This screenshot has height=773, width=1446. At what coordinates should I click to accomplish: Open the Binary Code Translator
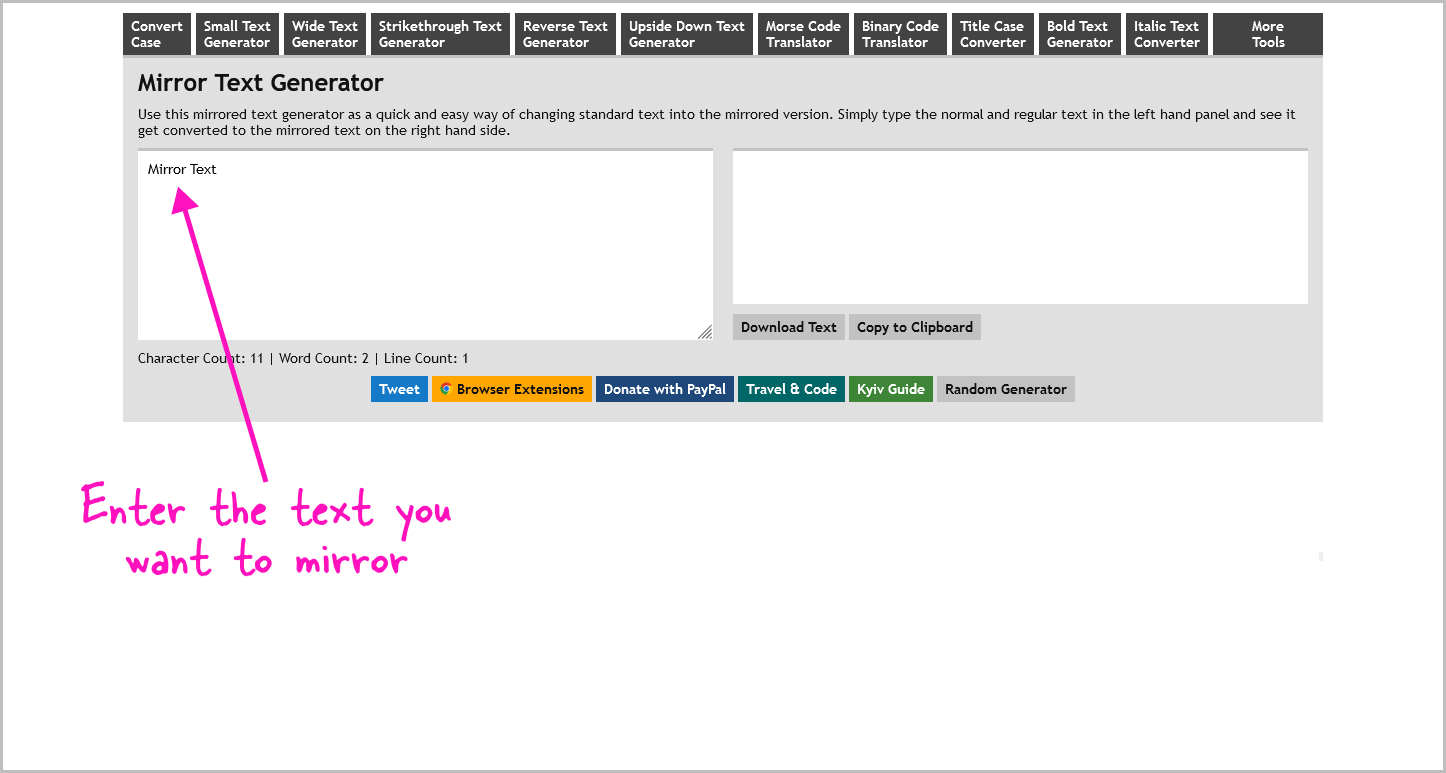click(x=899, y=33)
